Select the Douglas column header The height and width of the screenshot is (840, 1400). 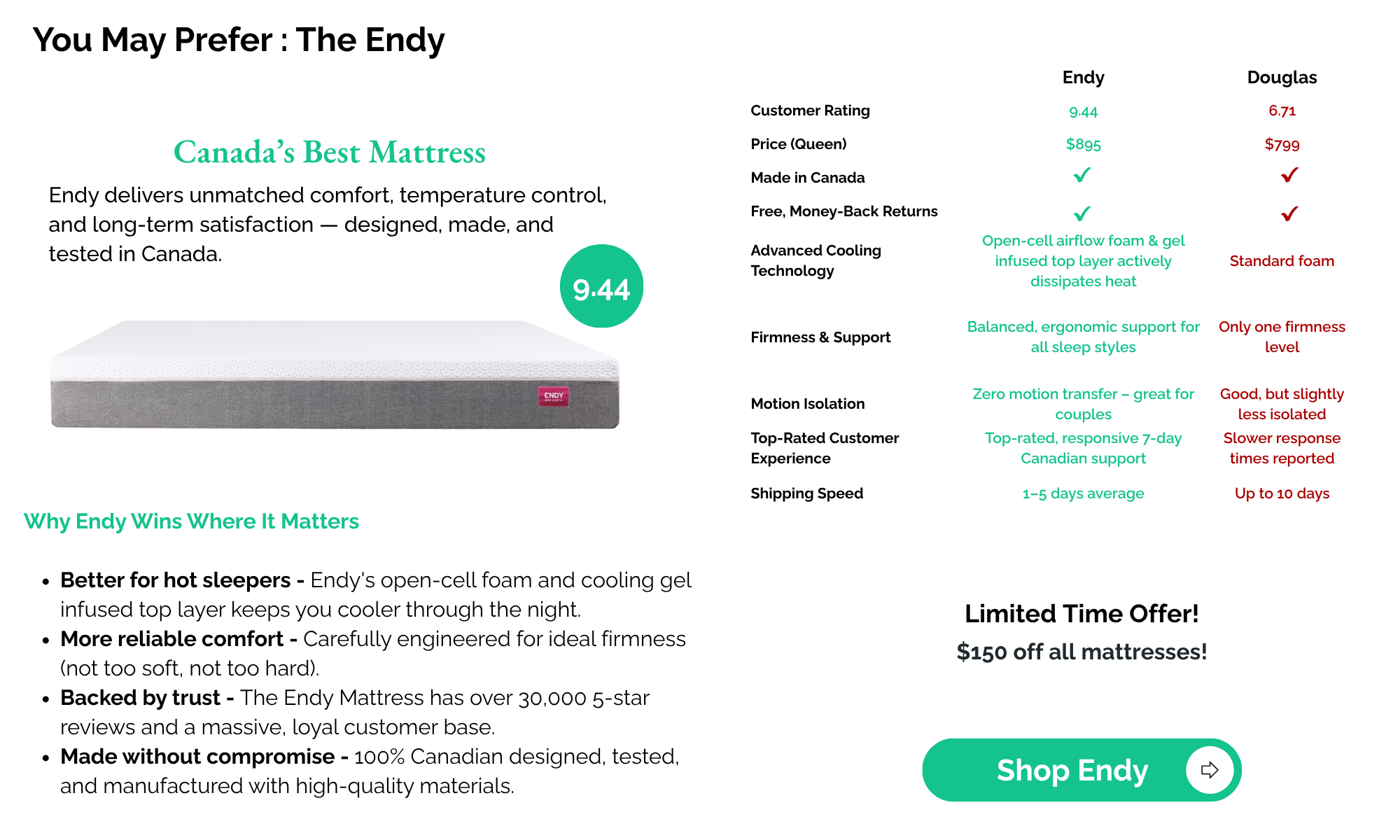[1282, 77]
